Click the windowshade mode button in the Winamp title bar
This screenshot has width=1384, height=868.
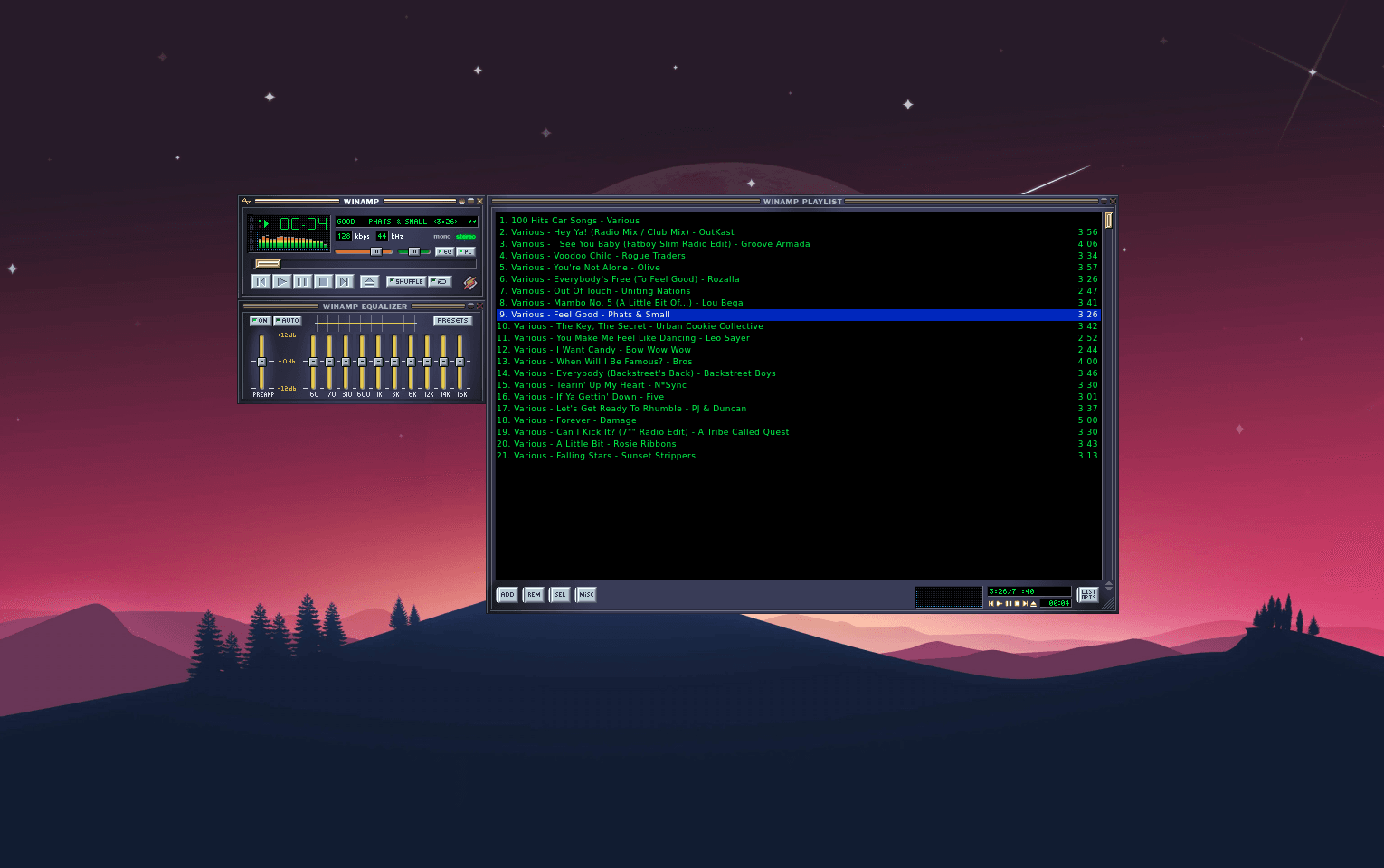click(470, 202)
